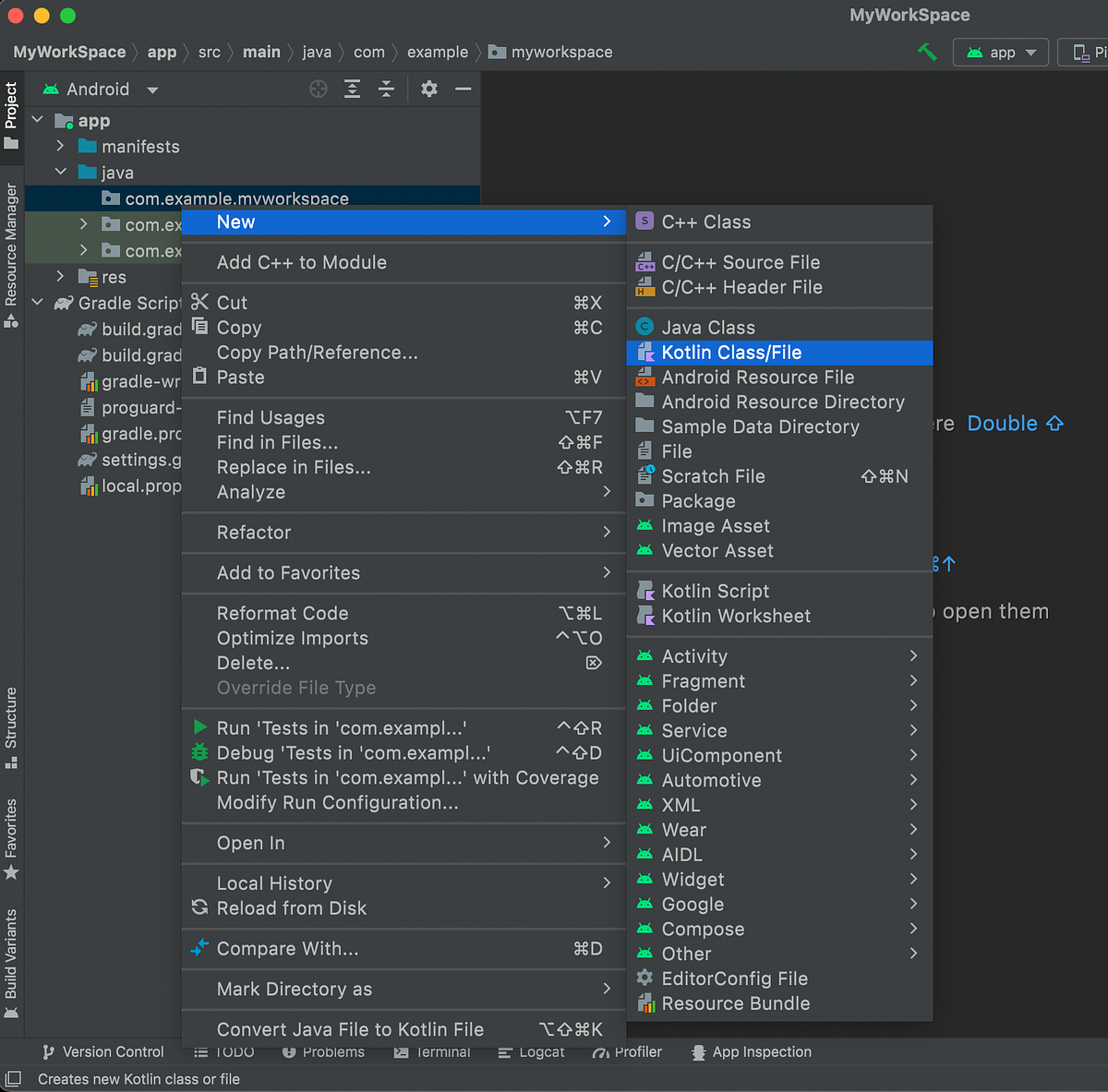Toggle the Favorites tool window
Viewport: 1108px width, 1092px height.
click(x=11, y=838)
